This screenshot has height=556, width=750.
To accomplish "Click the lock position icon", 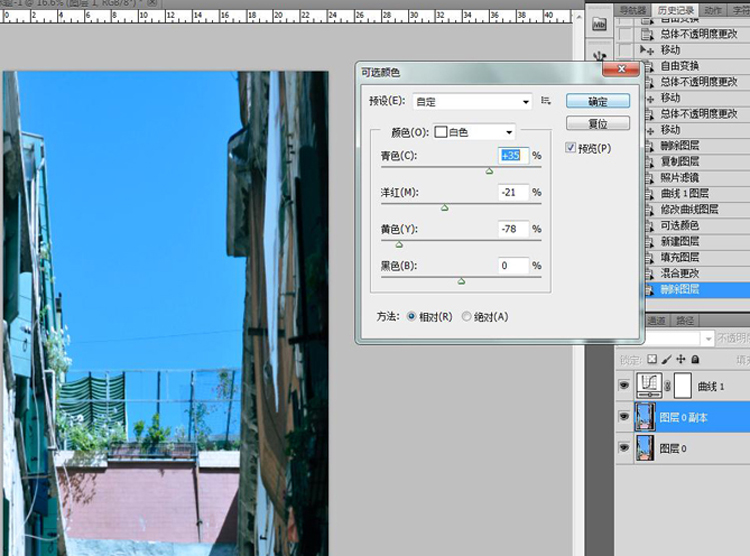I will [x=681, y=359].
